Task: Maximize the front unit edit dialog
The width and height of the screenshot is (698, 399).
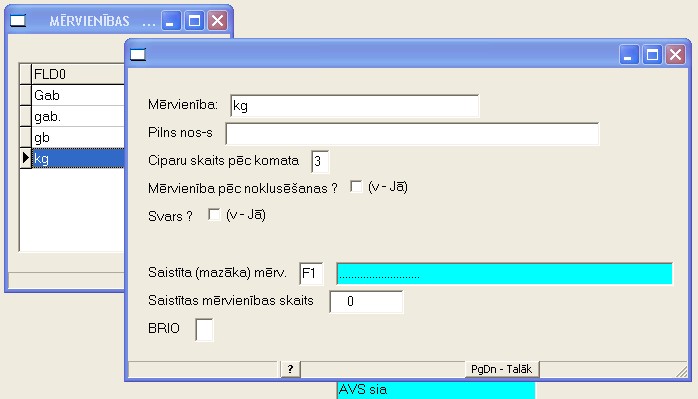Action: [x=652, y=55]
